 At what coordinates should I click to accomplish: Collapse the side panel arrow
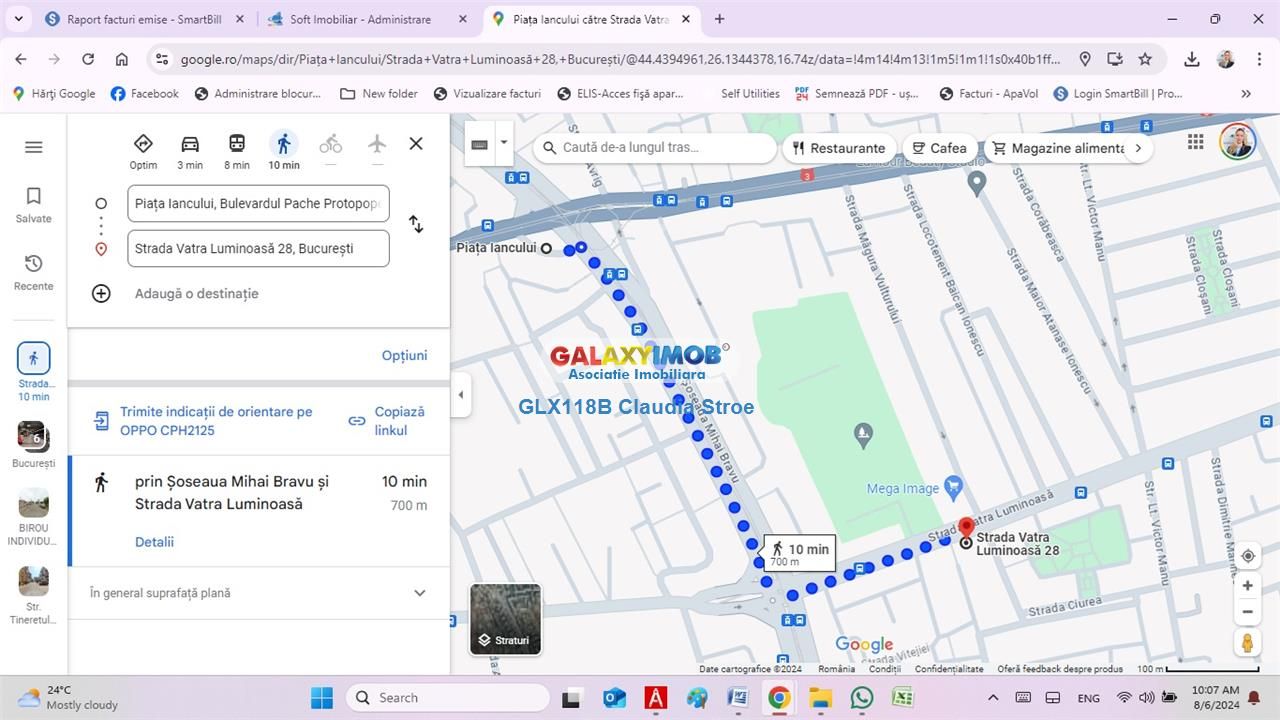coord(460,394)
